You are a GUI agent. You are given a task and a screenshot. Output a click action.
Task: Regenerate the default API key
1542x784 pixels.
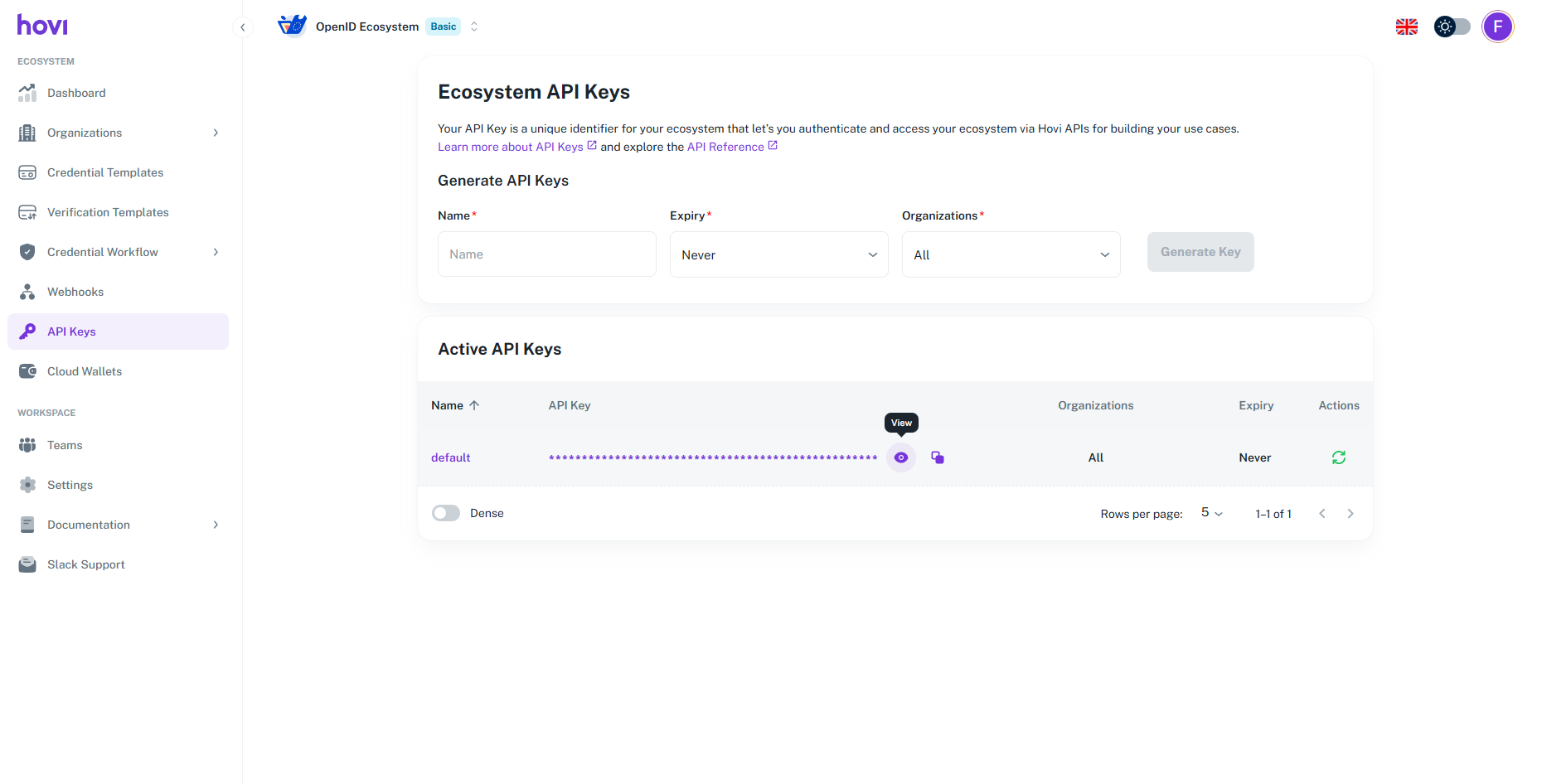point(1338,457)
